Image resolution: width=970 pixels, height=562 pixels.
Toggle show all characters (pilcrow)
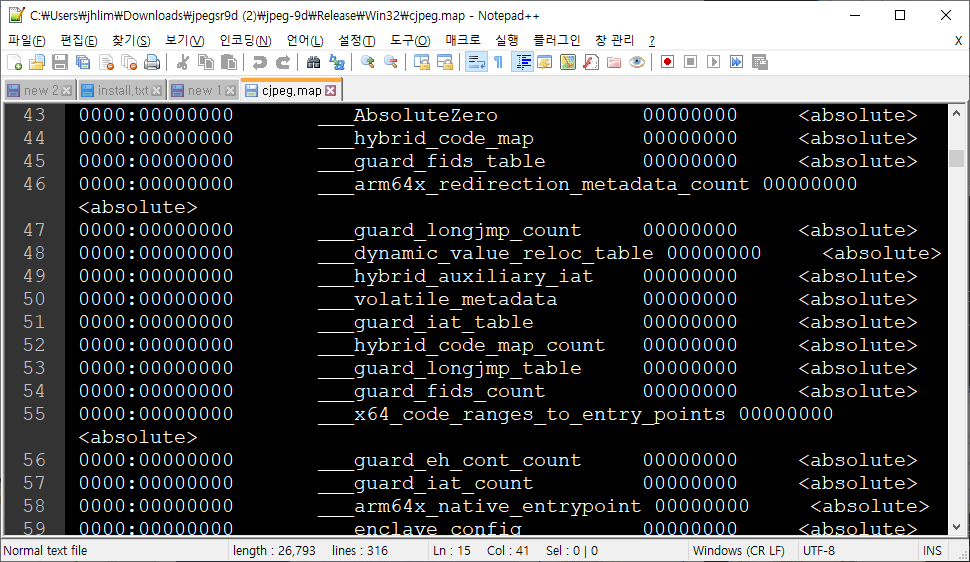pos(499,63)
